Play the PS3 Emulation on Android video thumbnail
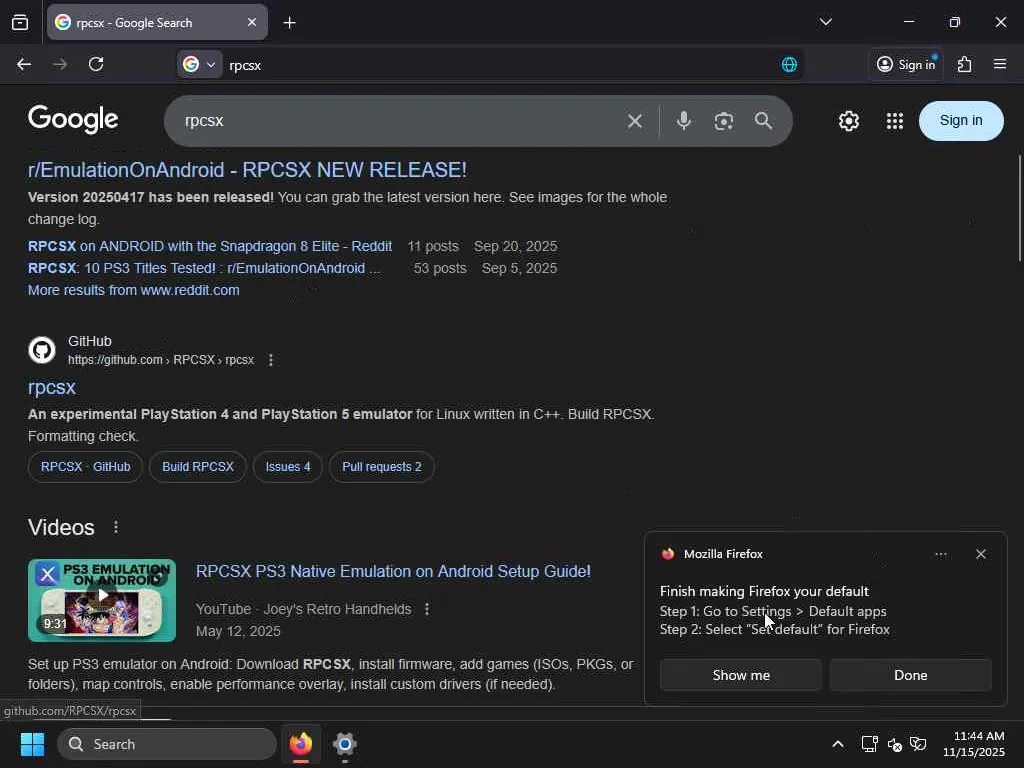The width and height of the screenshot is (1024, 768). (x=102, y=600)
